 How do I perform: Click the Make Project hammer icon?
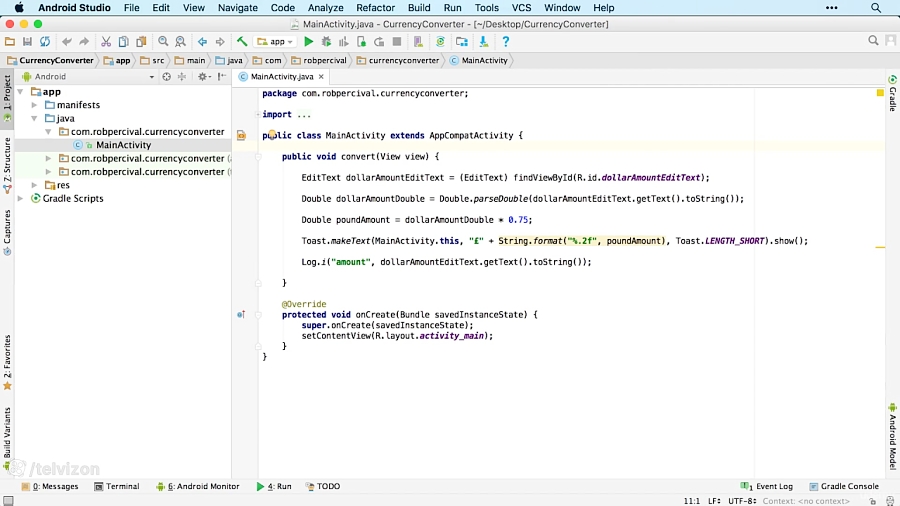pyautogui.click(x=242, y=42)
